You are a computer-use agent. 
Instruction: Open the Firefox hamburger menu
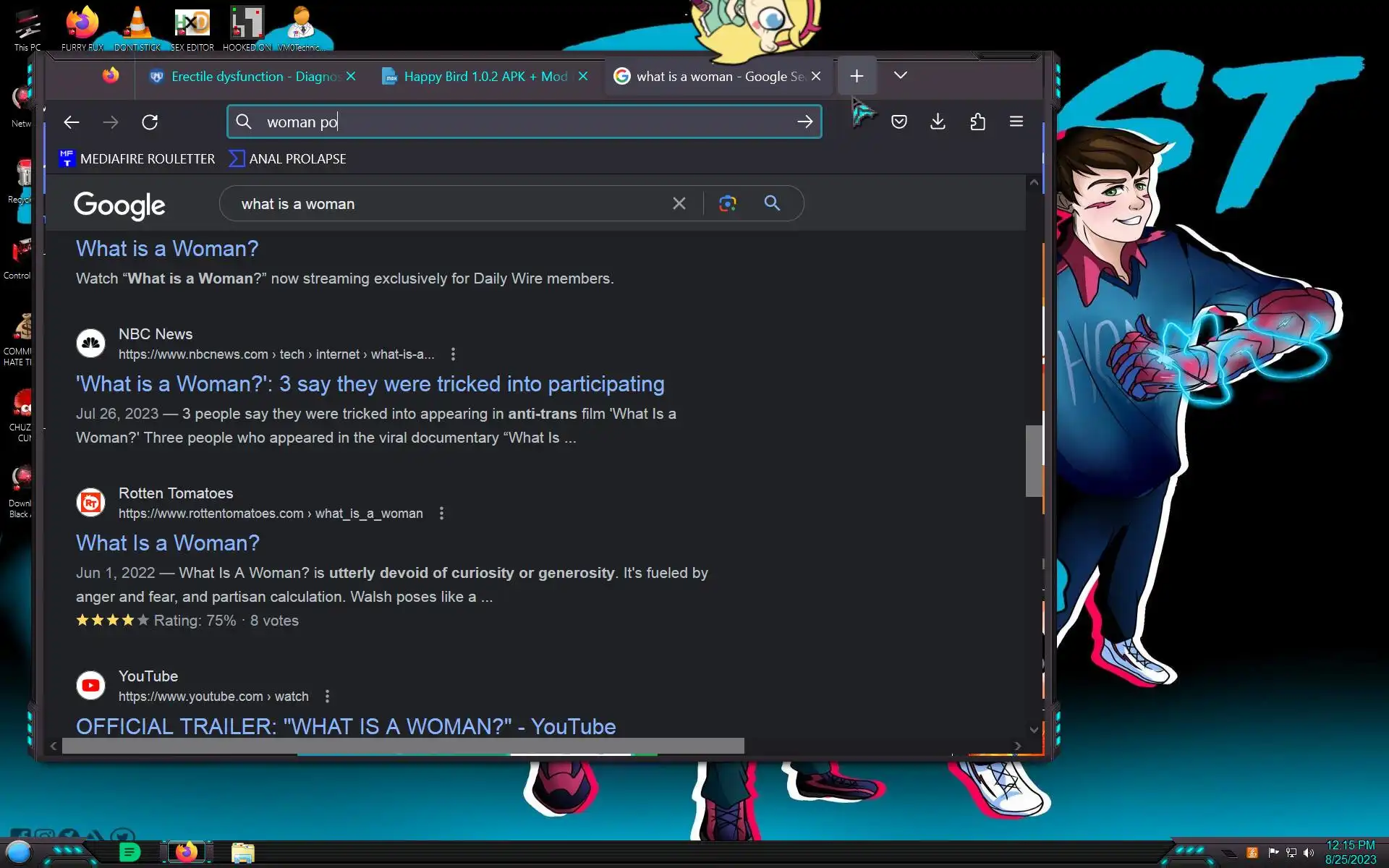[x=1016, y=122]
